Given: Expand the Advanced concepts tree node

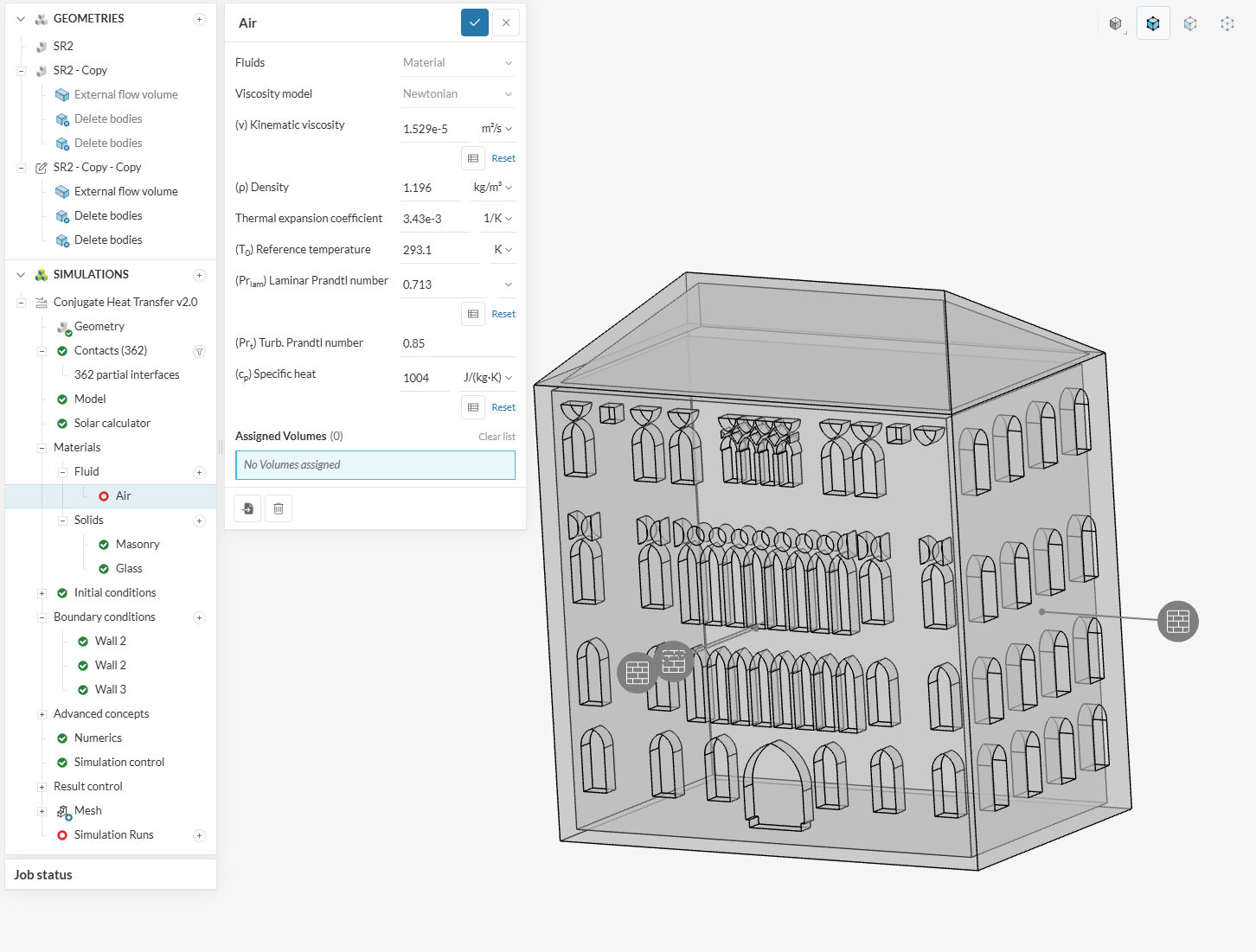Looking at the screenshot, I should click(42, 714).
